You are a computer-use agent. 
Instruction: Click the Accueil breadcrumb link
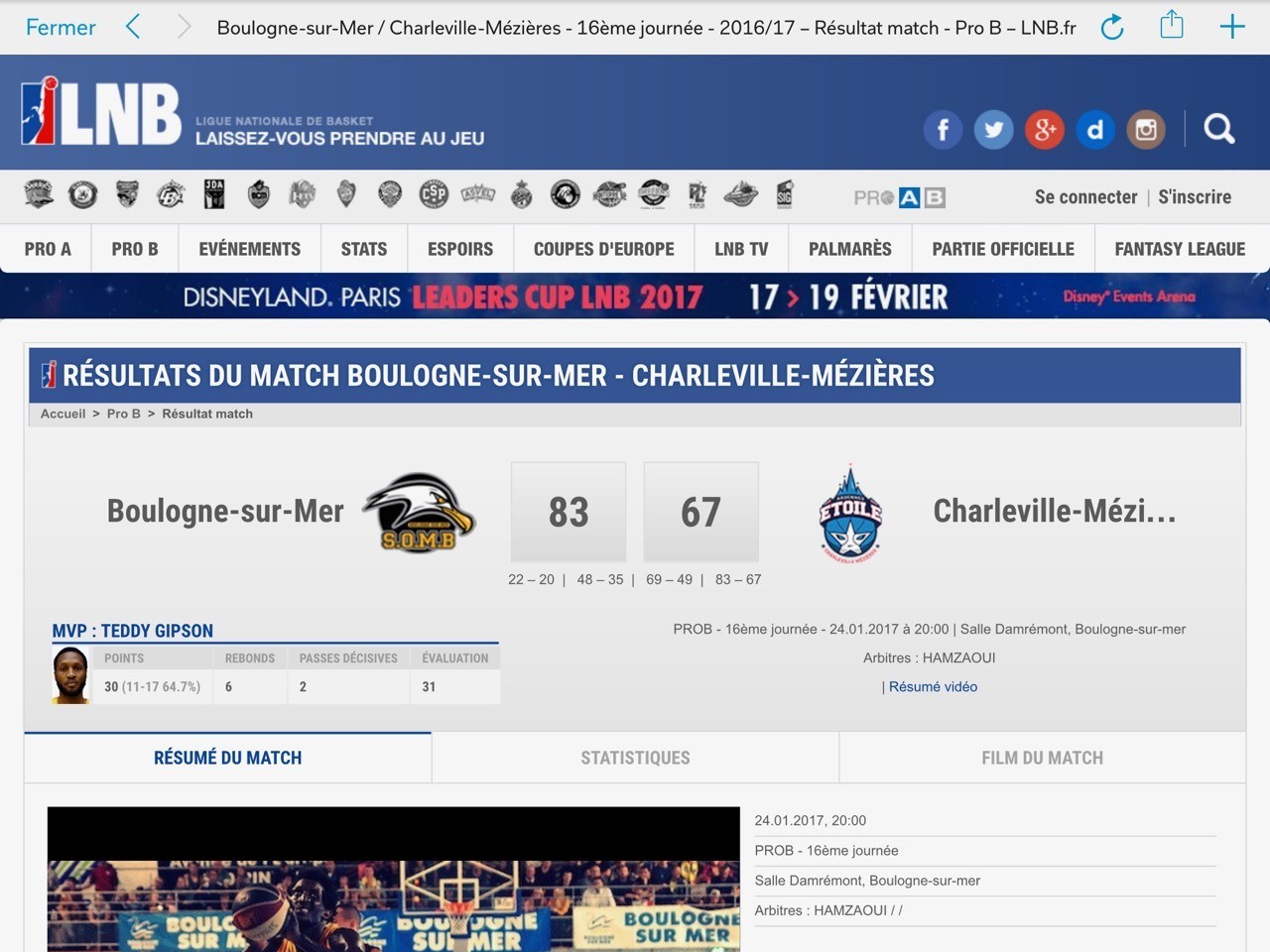(63, 414)
